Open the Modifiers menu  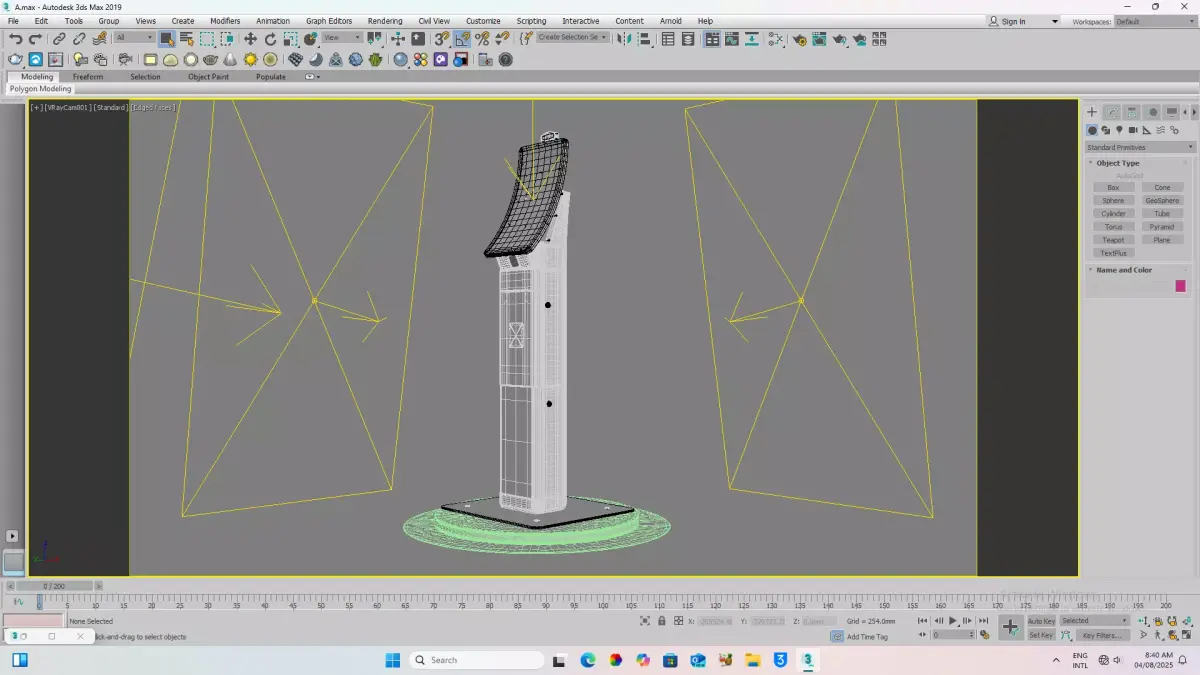click(225, 21)
